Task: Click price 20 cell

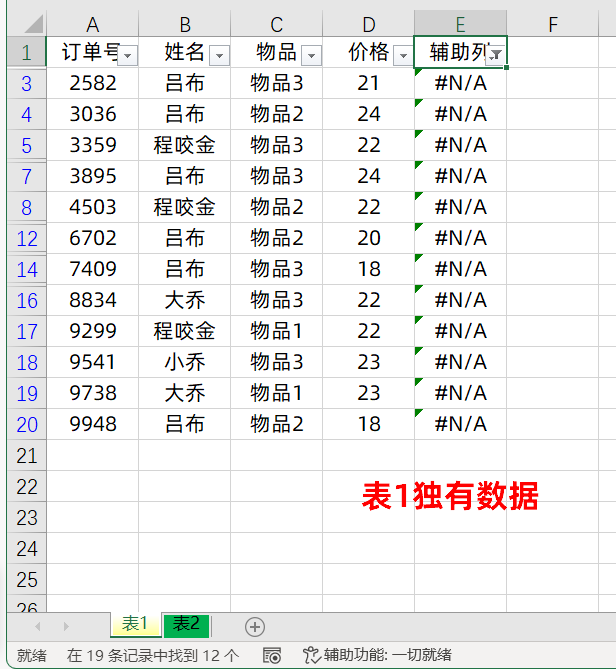Action: (x=369, y=238)
